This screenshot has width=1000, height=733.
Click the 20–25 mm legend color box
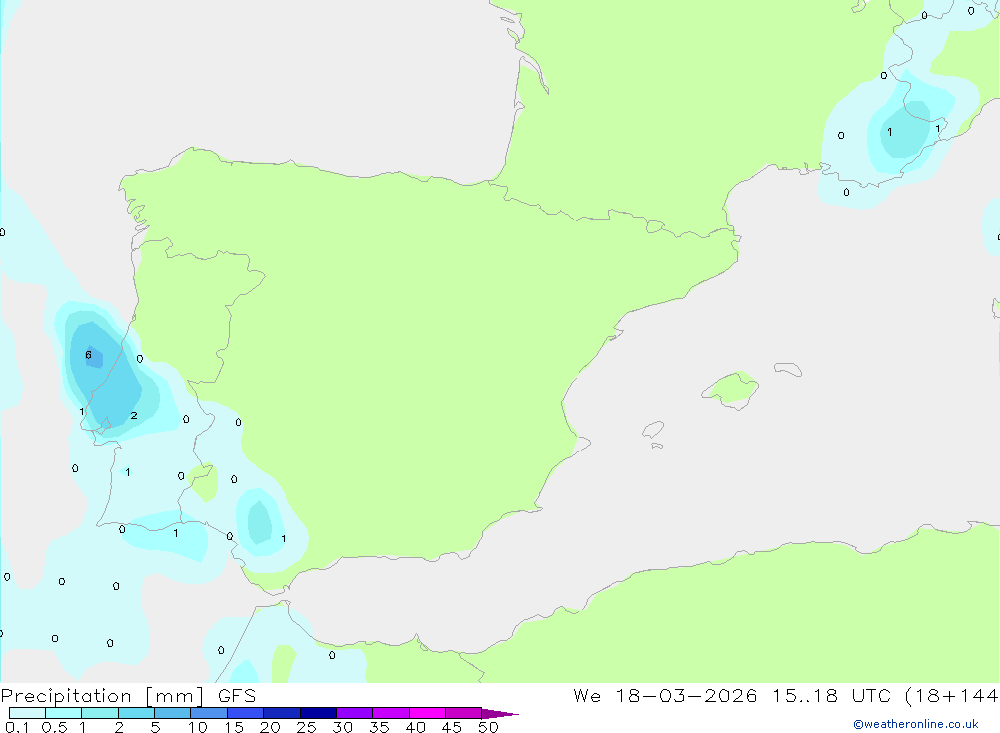pyautogui.click(x=282, y=713)
